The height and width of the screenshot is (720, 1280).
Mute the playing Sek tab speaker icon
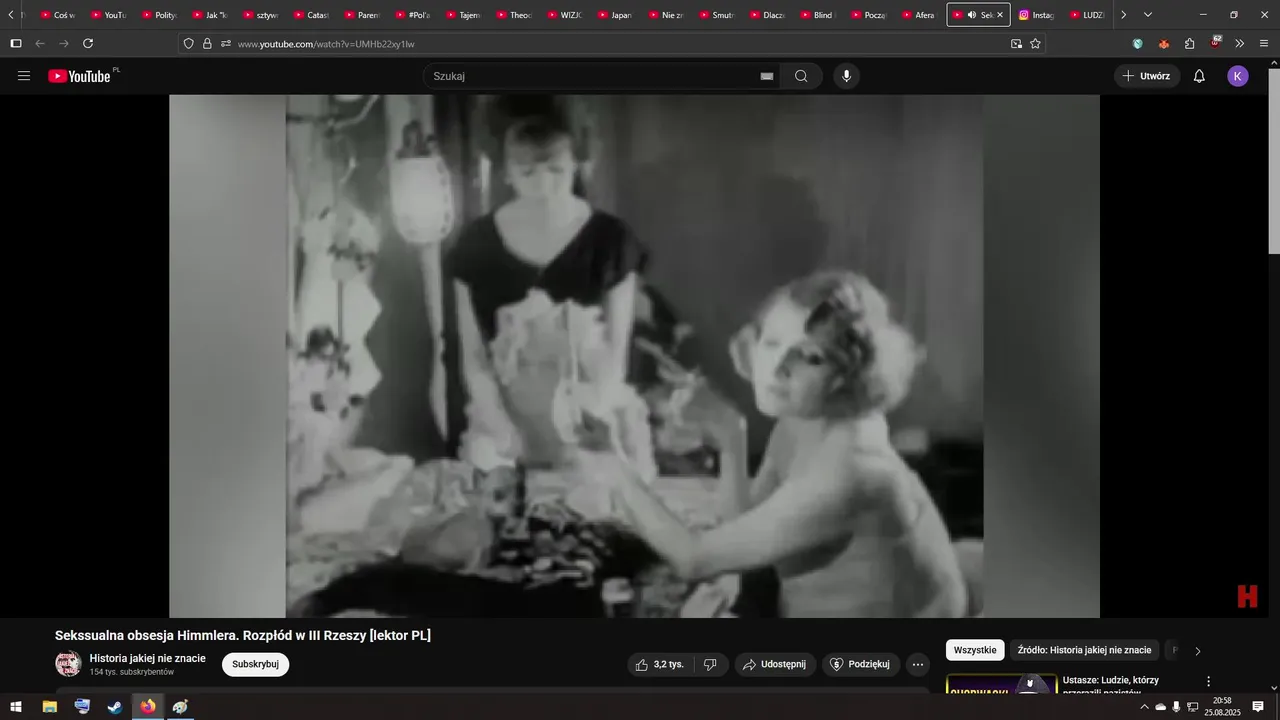(971, 15)
